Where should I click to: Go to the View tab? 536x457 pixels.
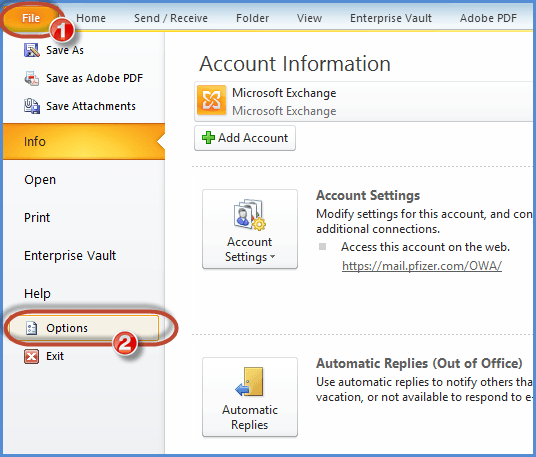(309, 18)
